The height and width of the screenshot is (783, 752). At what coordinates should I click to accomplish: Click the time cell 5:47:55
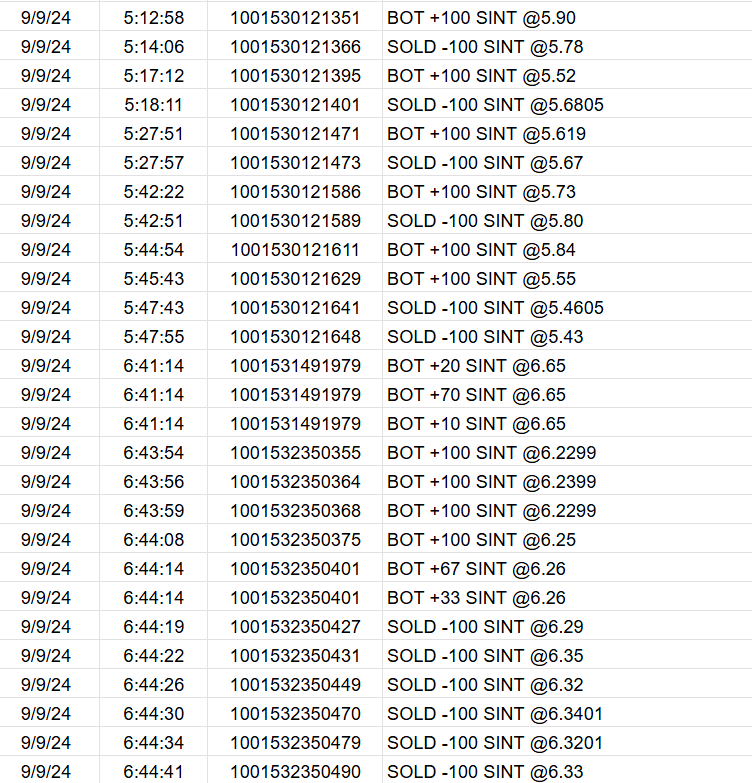[153, 337]
